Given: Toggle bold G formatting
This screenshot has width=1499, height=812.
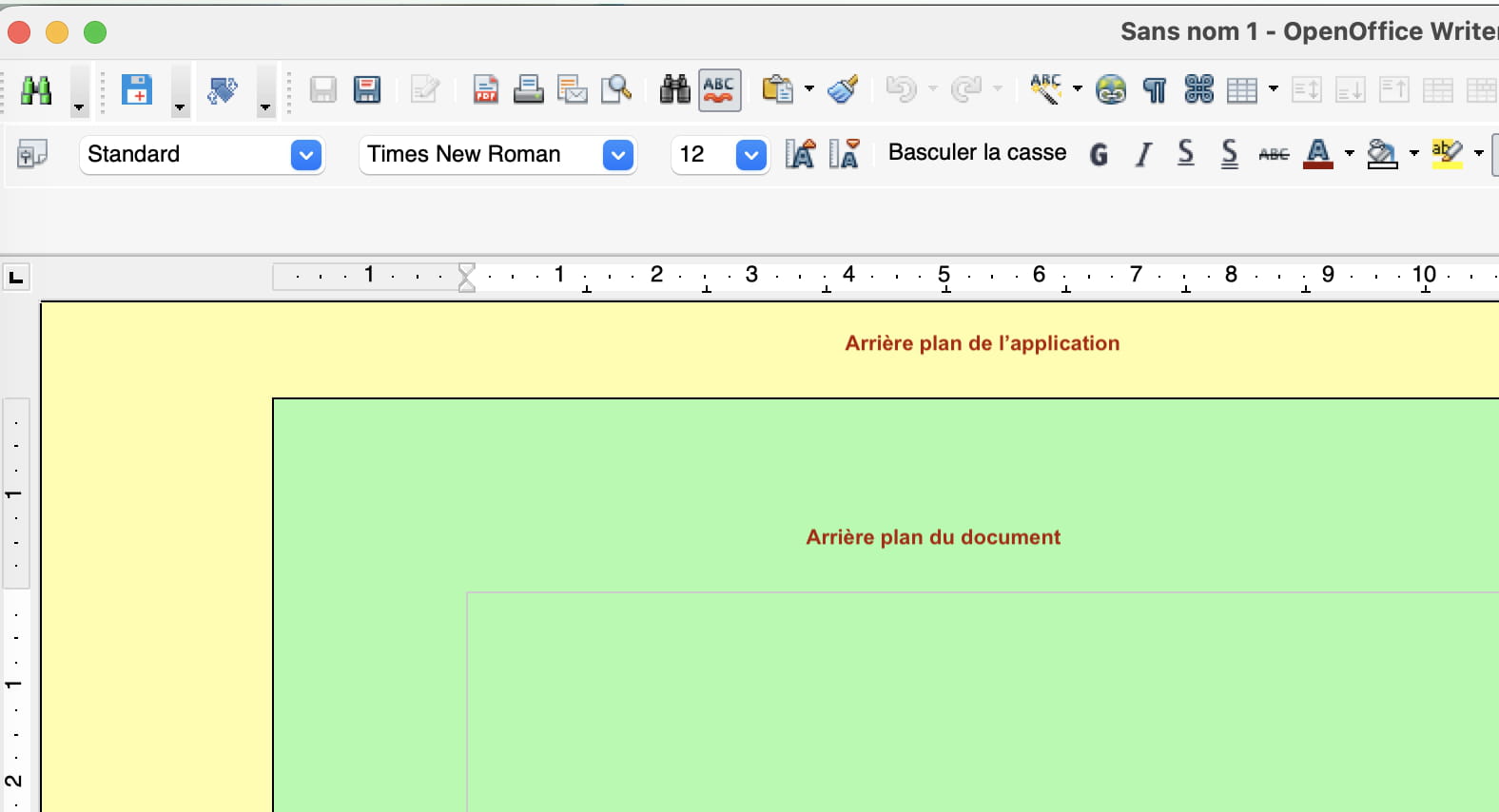Looking at the screenshot, I should coord(1099,154).
